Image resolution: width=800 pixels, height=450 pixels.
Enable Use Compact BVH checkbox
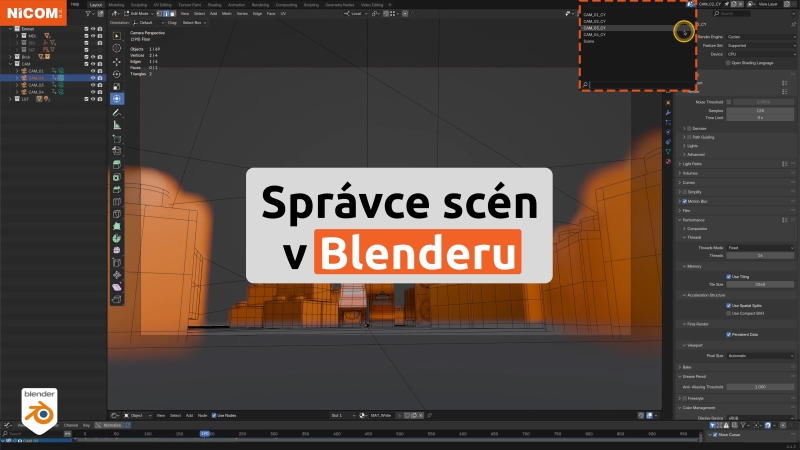pyautogui.click(x=729, y=313)
